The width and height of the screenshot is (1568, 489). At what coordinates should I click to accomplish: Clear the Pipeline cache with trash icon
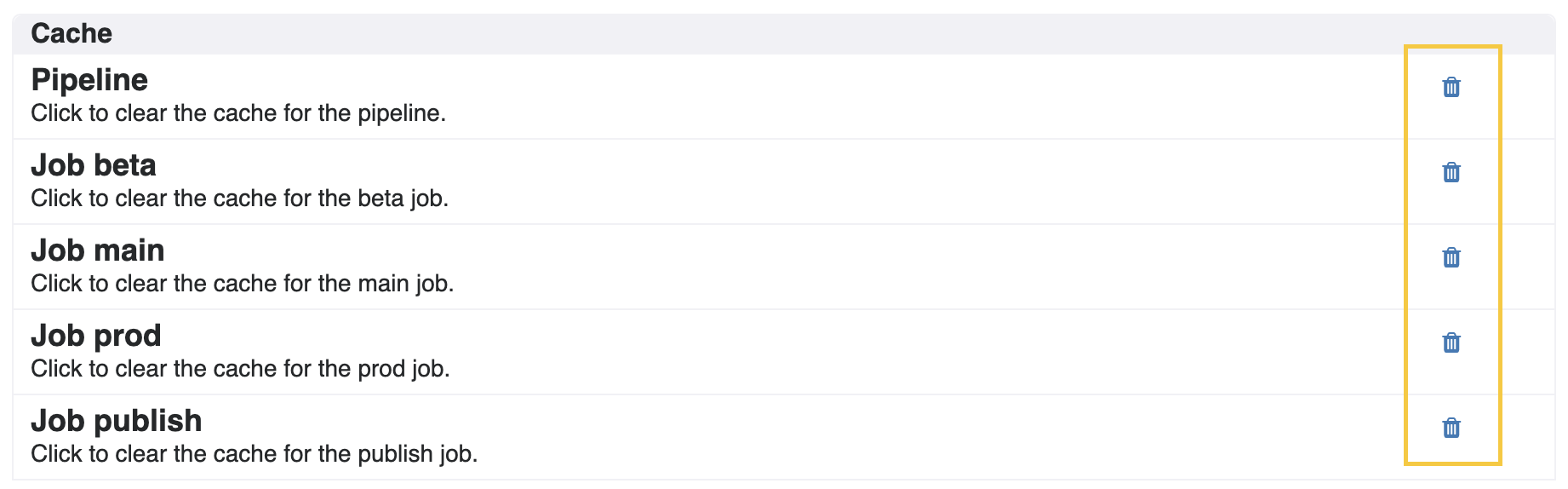click(x=1451, y=87)
